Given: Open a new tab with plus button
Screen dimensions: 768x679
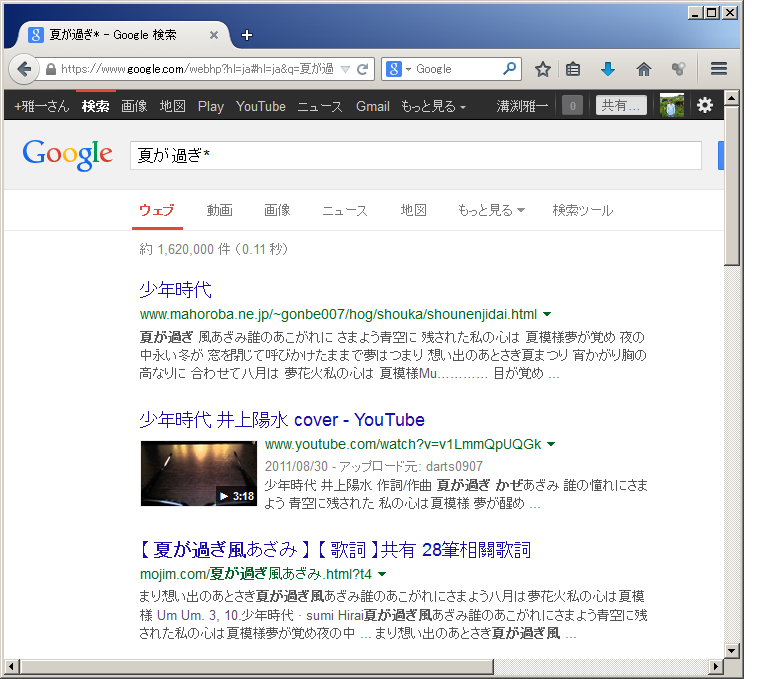Looking at the screenshot, I should tap(247, 35).
